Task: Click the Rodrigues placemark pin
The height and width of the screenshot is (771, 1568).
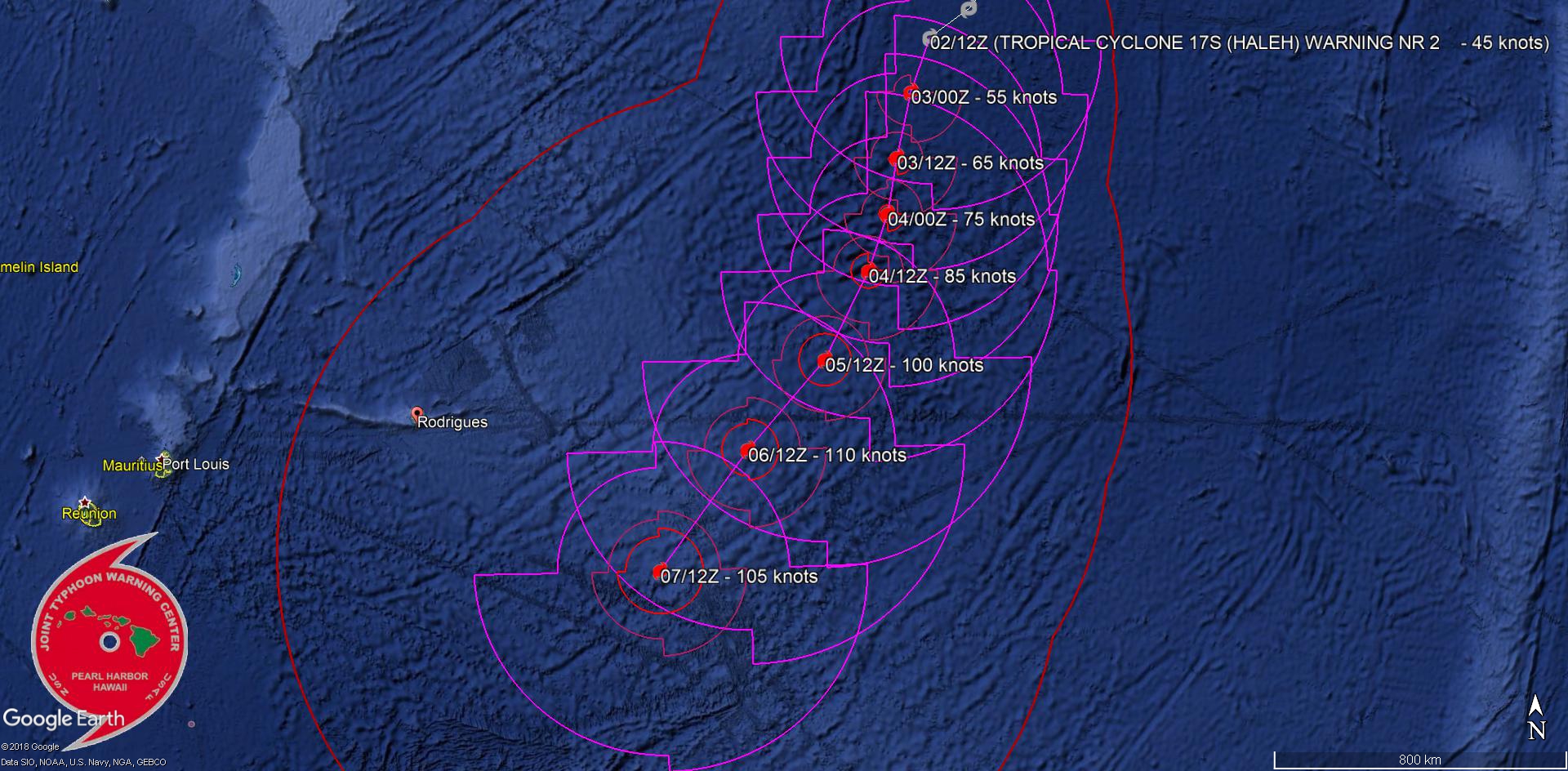Action: (x=417, y=413)
